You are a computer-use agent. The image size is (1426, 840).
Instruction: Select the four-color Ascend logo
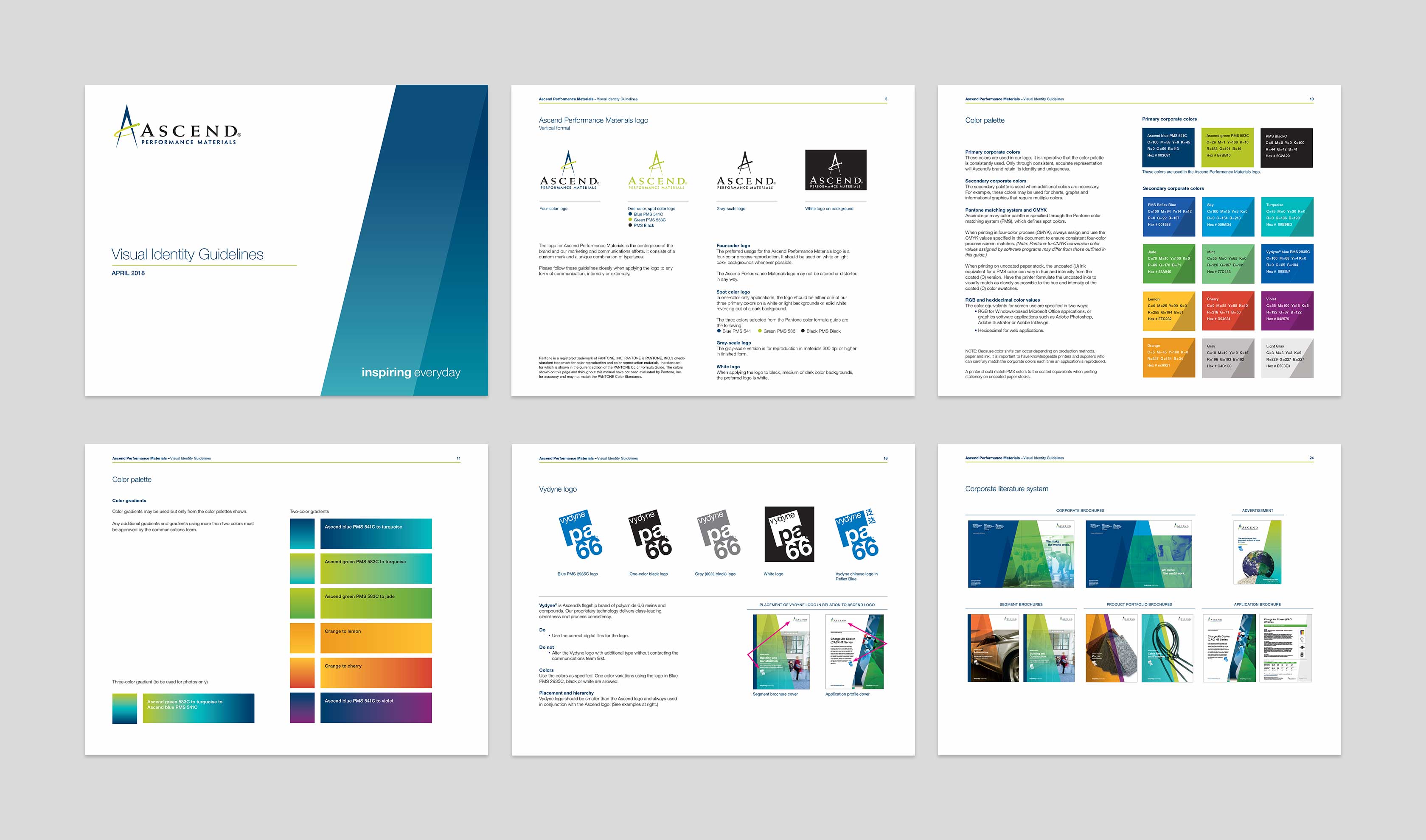click(569, 170)
